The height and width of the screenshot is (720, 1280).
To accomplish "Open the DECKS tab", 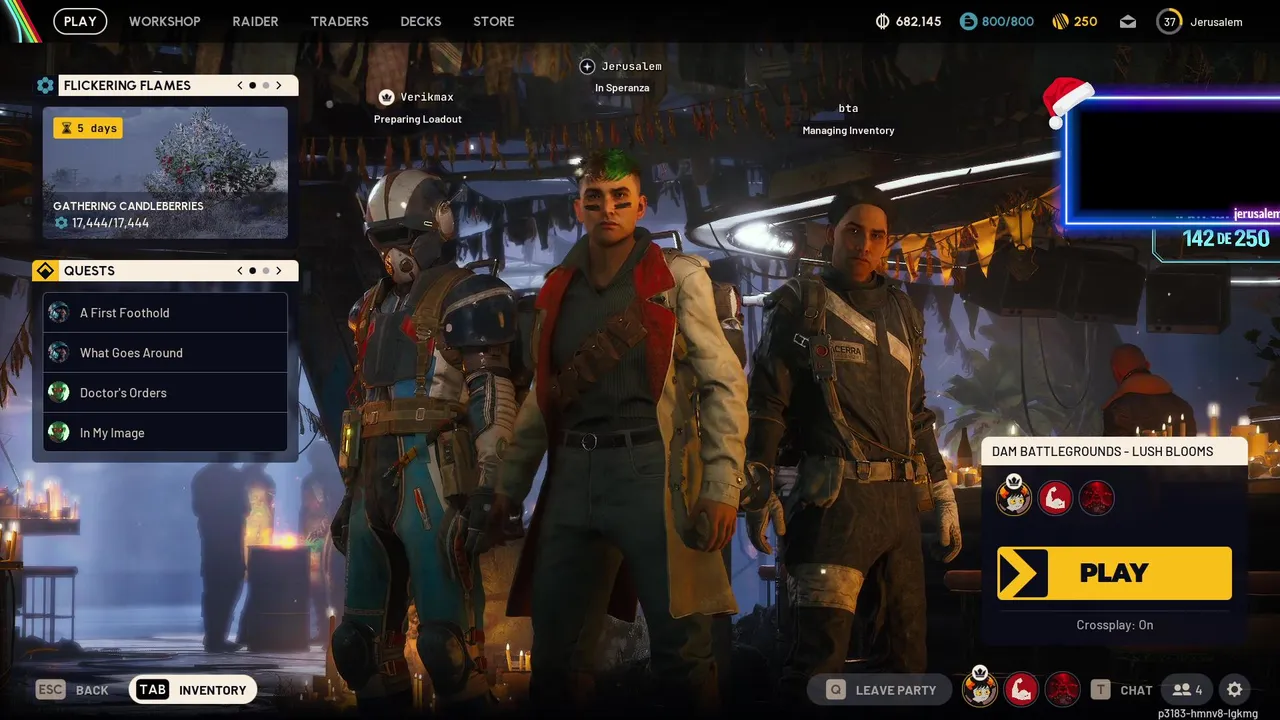I will click(422, 21).
